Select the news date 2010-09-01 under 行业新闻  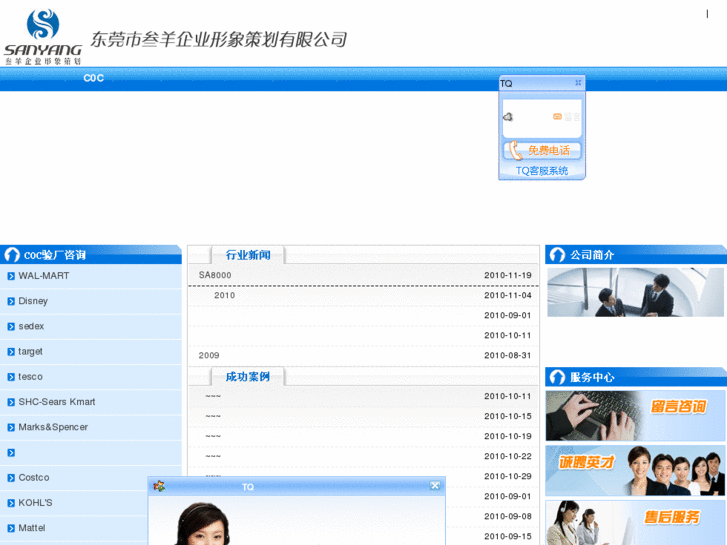click(508, 315)
